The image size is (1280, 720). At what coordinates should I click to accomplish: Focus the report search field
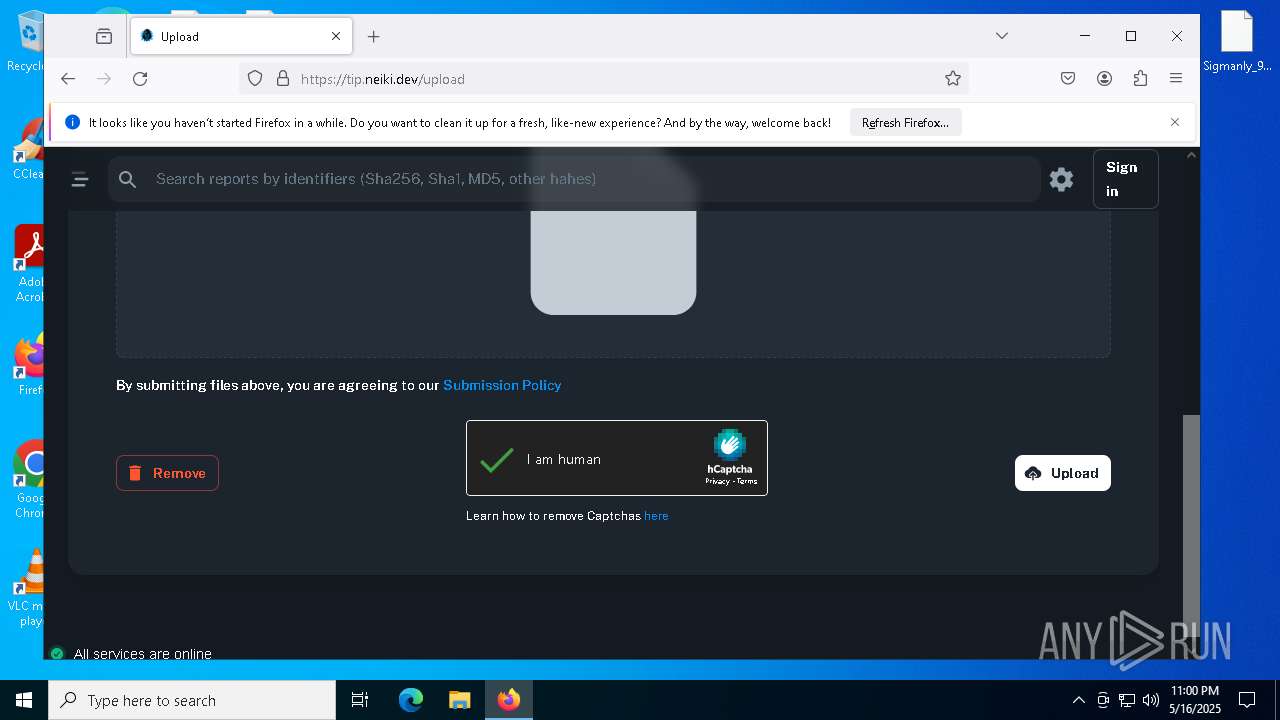(x=575, y=179)
